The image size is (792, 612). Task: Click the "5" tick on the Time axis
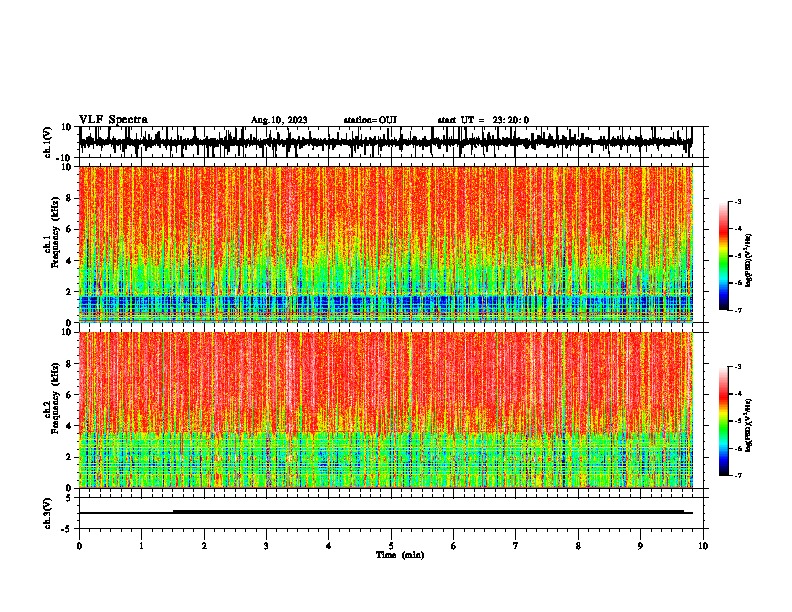point(391,546)
